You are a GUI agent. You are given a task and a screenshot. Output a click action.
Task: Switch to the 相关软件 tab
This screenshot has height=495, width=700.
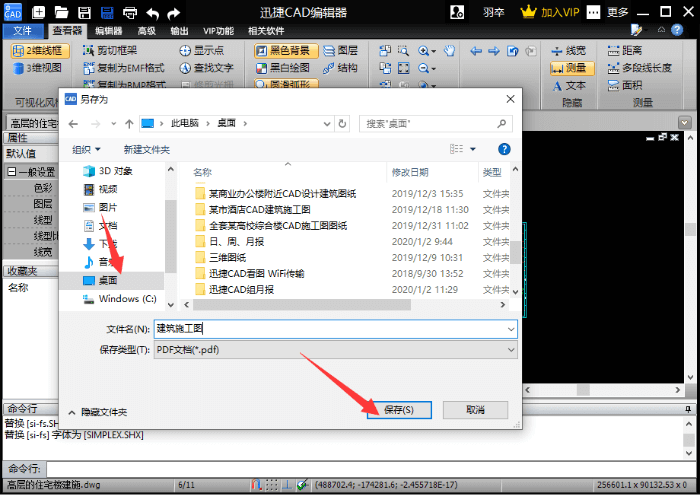click(x=266, y=31)
